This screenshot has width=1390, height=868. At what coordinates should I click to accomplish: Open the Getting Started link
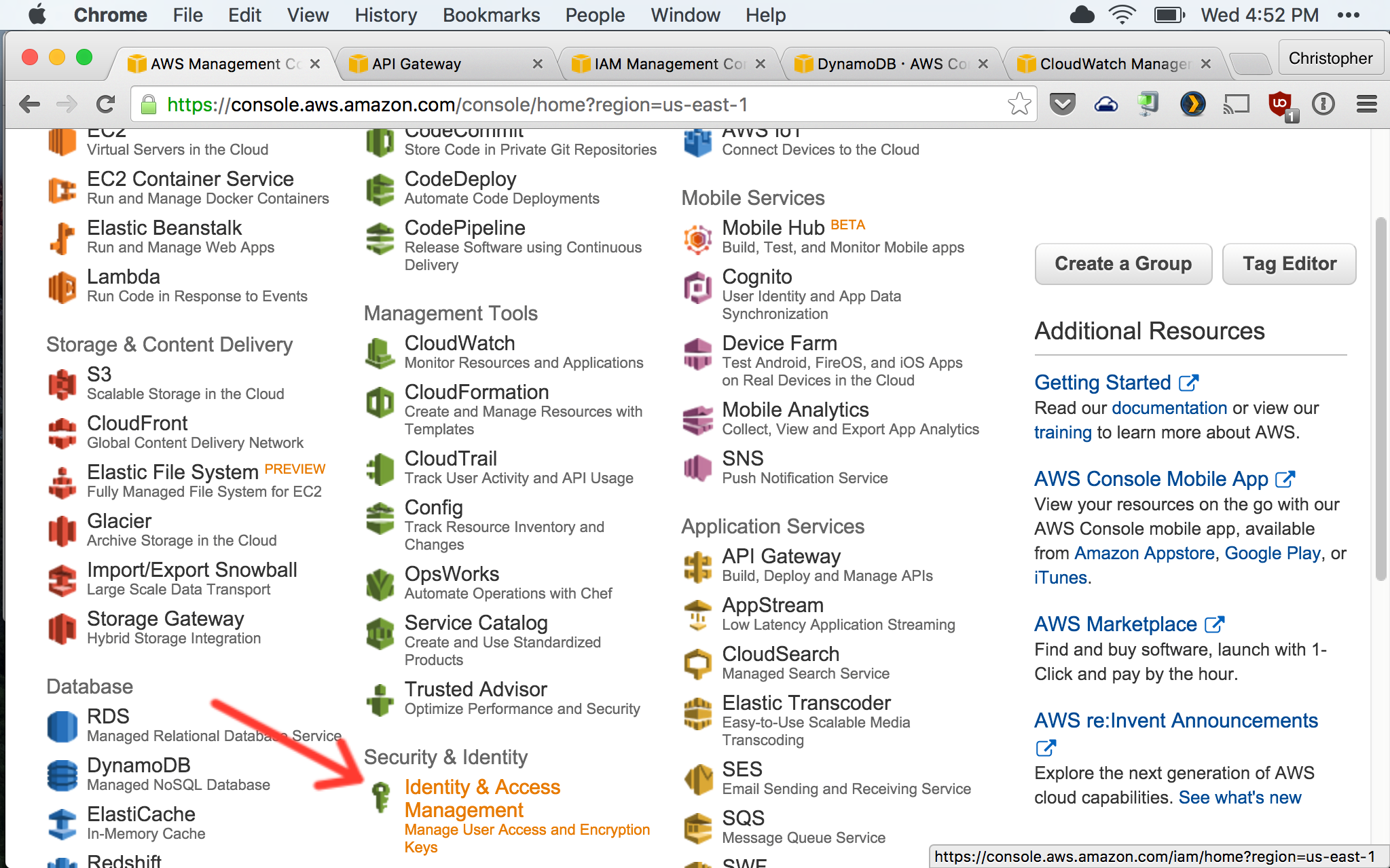1102,383
